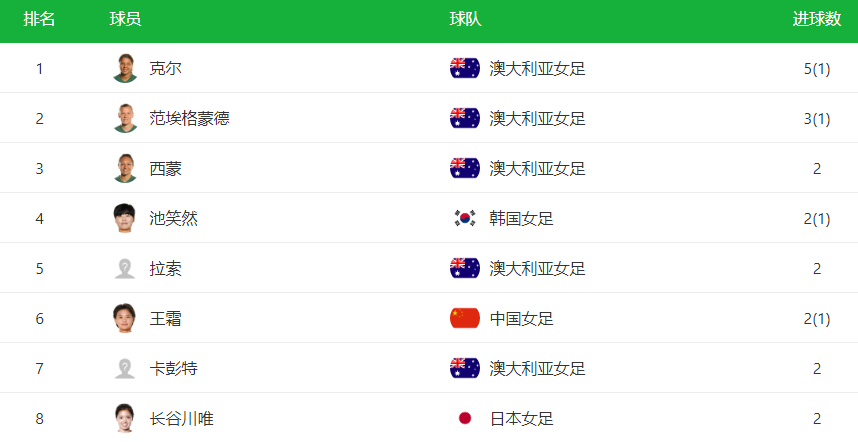The width and height of the screenshot is (858, 442).
Task: Click the Australian flag in row 1
Action: click(465, 68)
